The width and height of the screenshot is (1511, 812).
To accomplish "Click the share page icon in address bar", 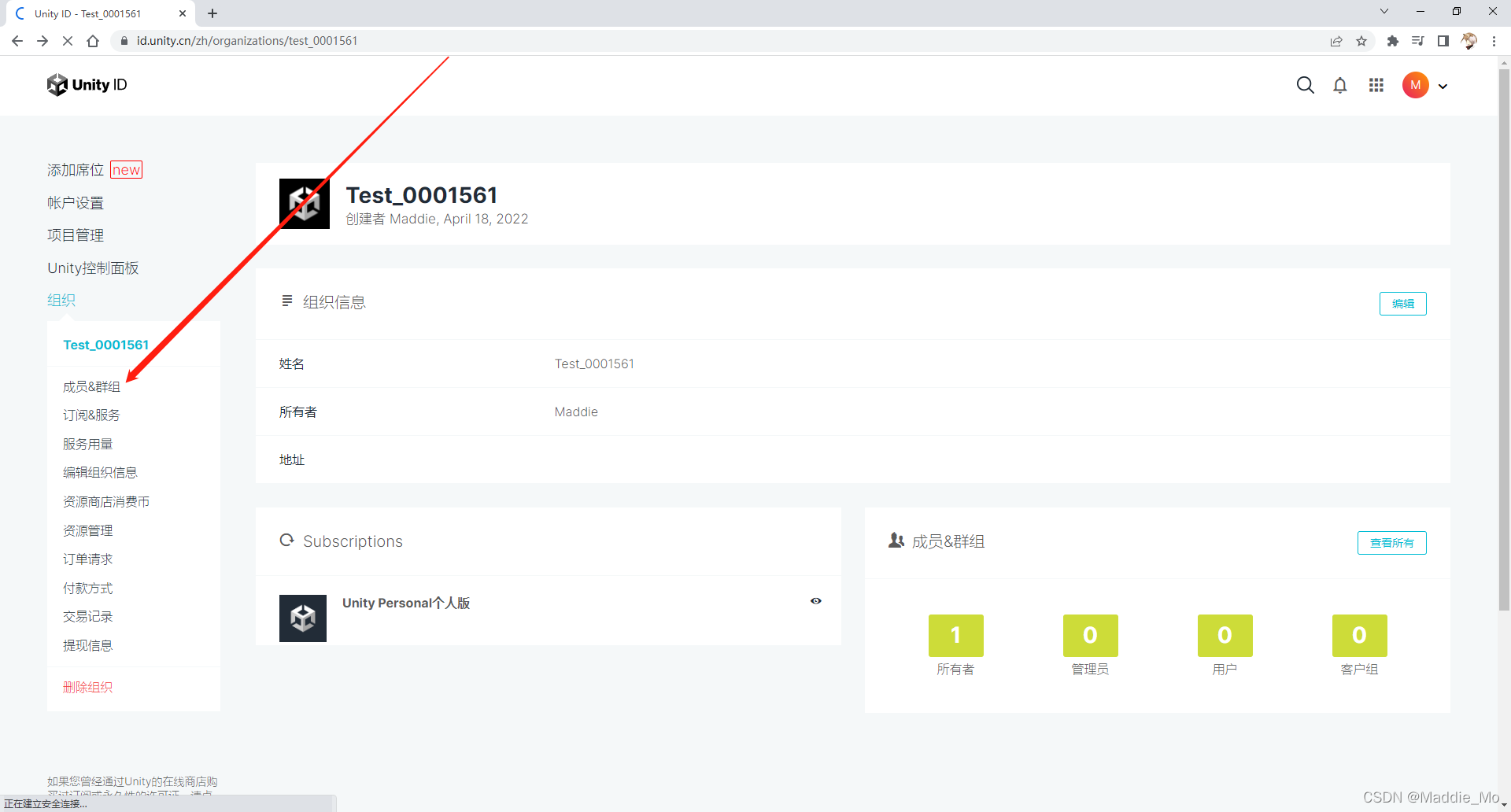I will tap(1336, 41).
